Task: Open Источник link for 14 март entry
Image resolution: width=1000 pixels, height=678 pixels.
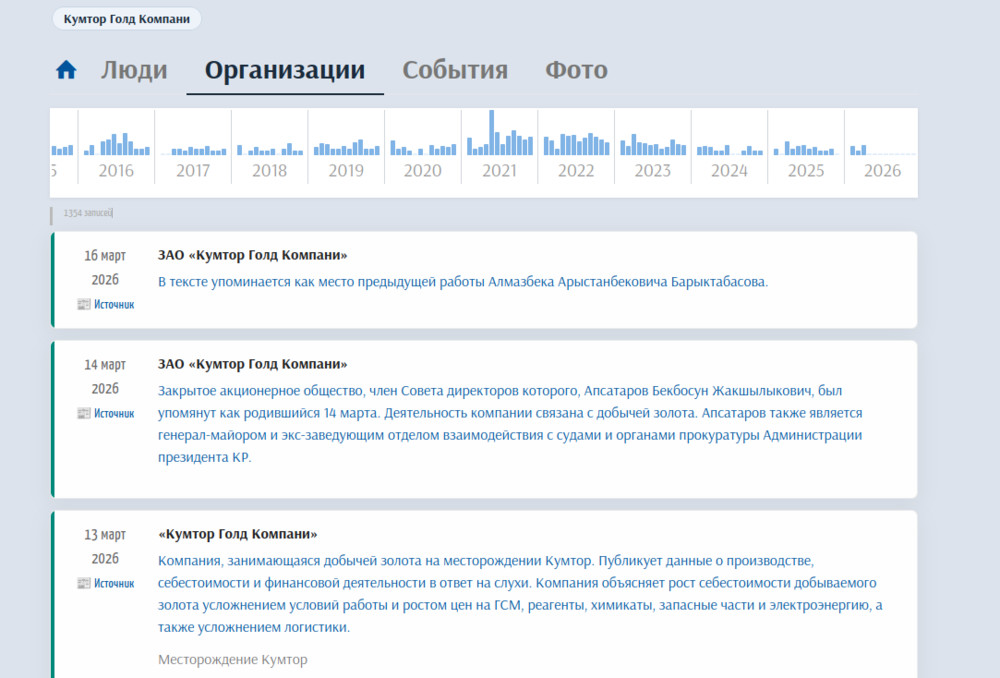Action: [x=114, y=413]
